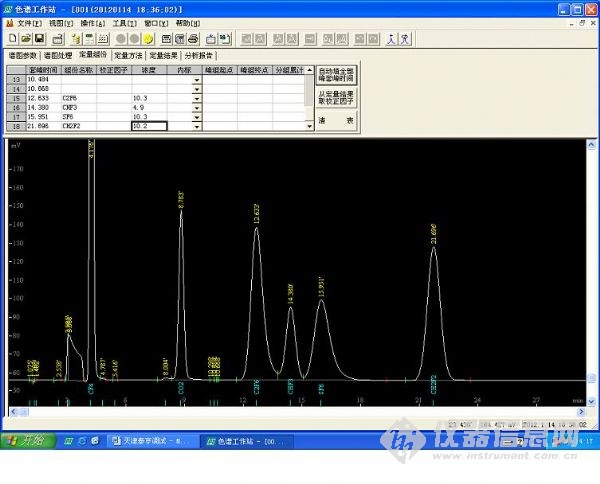This screenshot has width=600, height=484.
Task: Click the rightmost stick-figure toolbar icon
Action: coord(404,39)
